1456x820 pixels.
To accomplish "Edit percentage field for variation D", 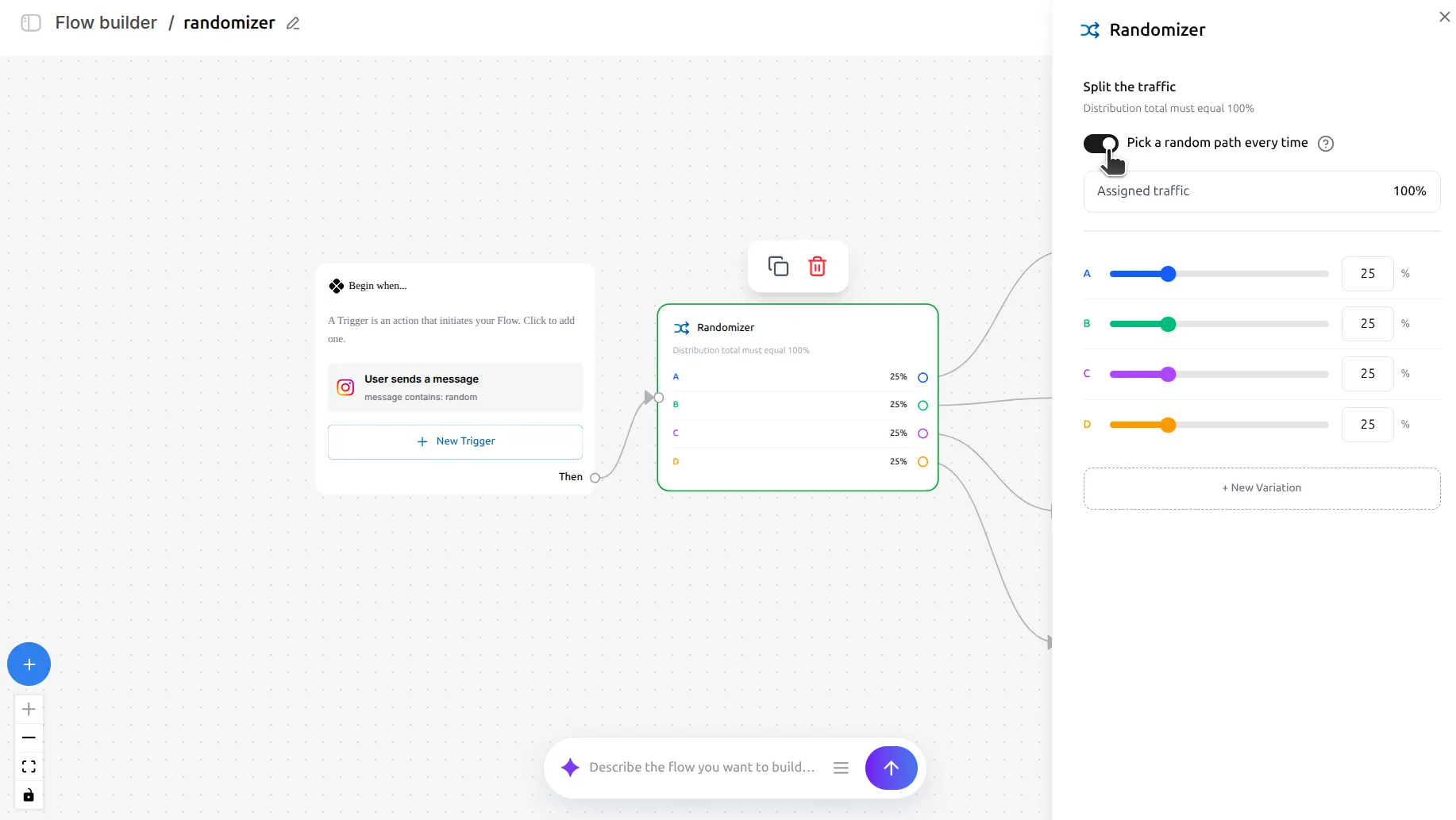I will point(1367,425).
